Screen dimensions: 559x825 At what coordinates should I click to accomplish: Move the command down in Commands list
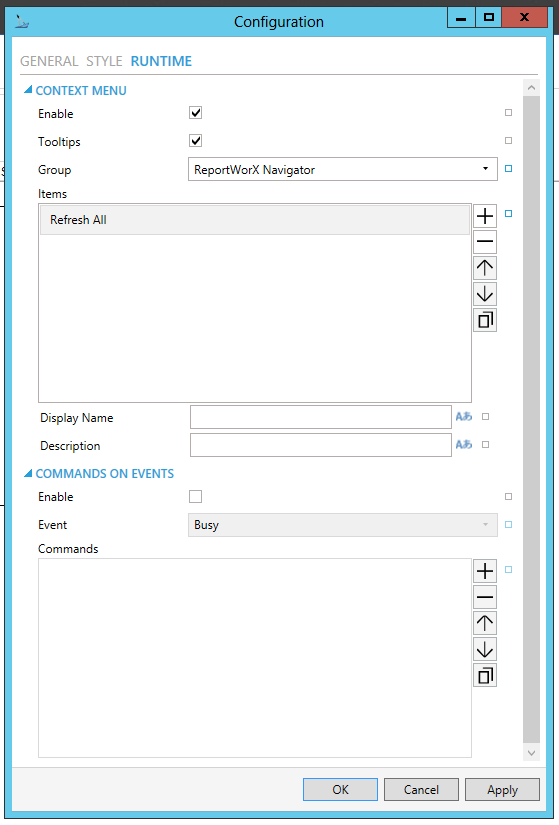[x=485, y=649]
